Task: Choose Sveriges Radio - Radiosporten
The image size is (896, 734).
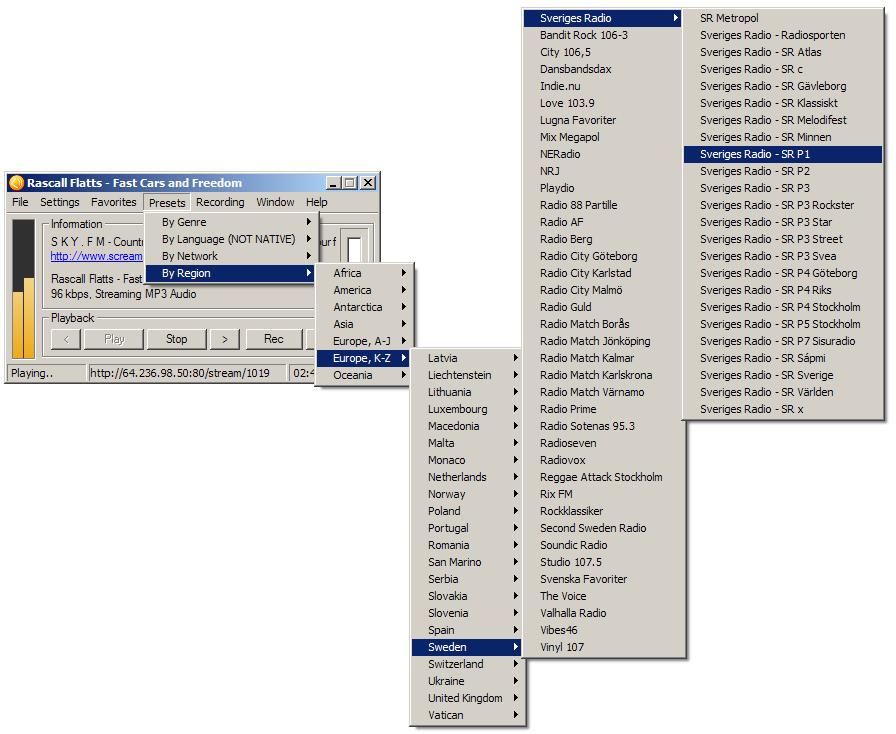Action: (783, 35)
